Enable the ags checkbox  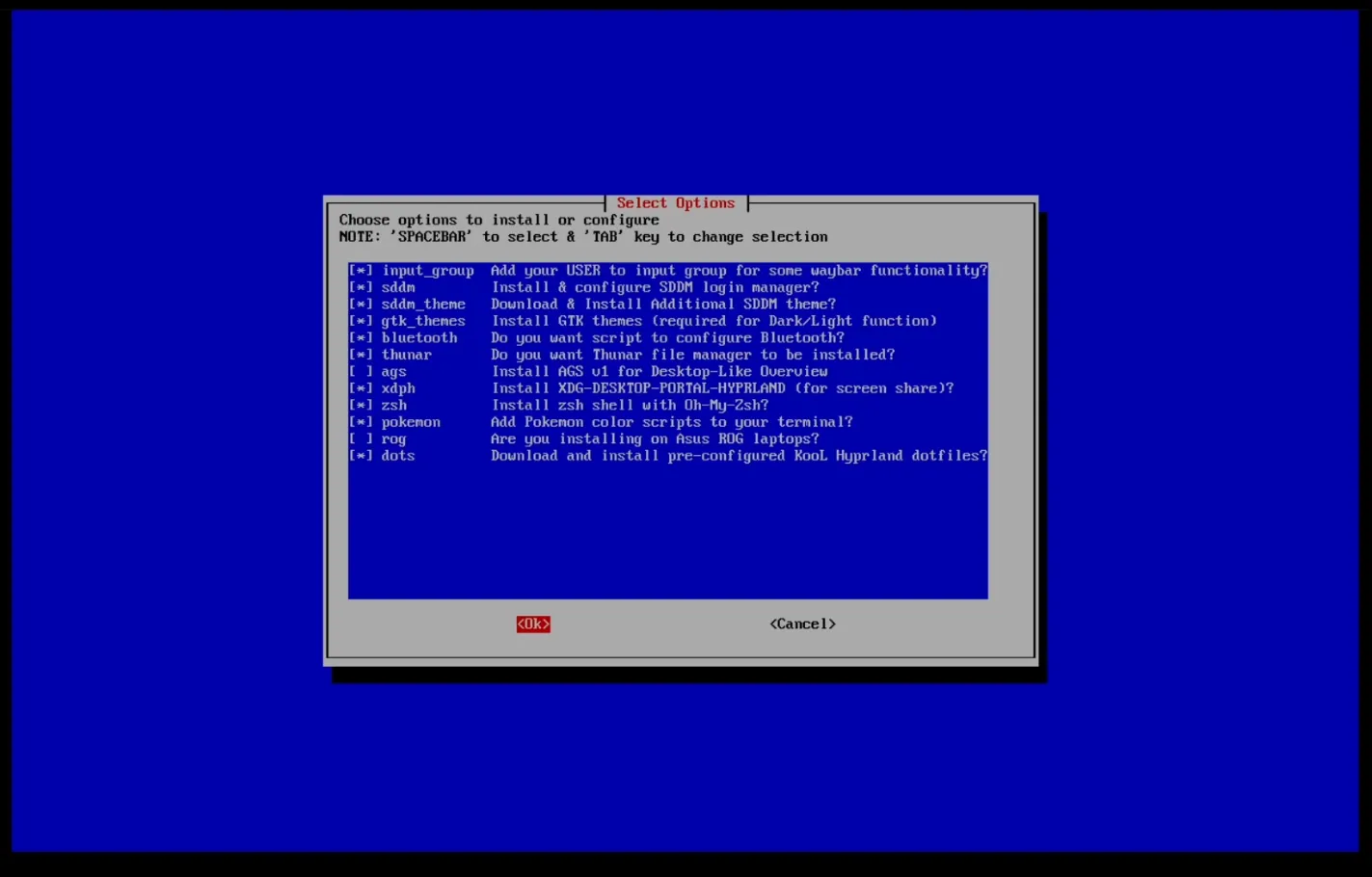(x=361, y=372)
